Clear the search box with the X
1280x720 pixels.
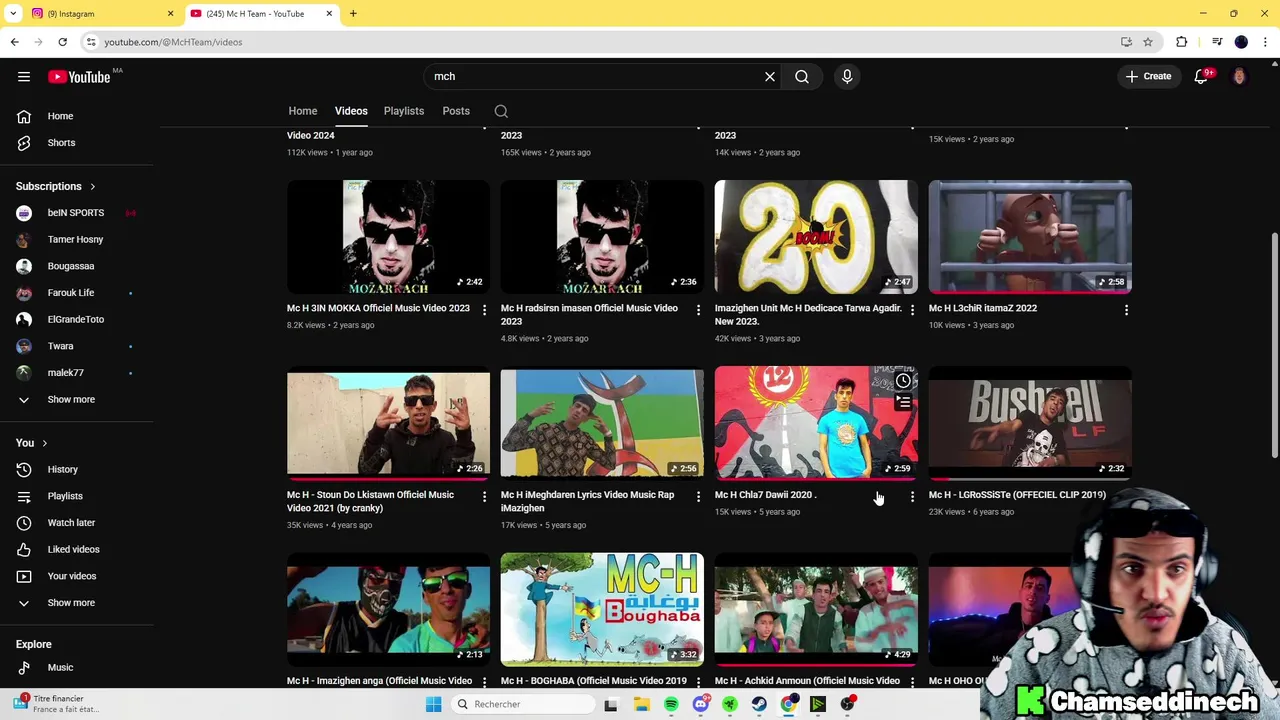770,76
